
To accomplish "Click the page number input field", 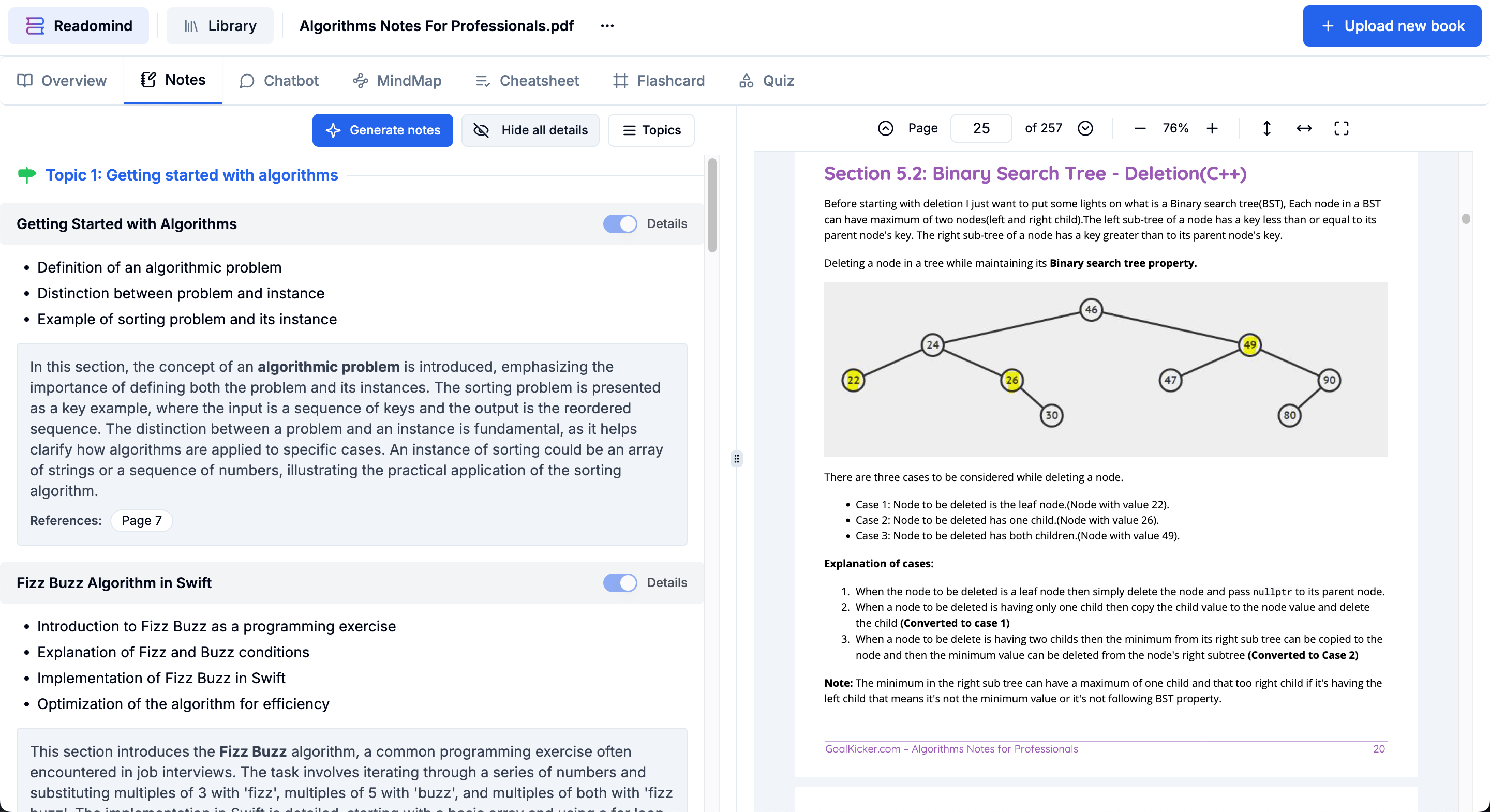I will click(x=981, y=128).
